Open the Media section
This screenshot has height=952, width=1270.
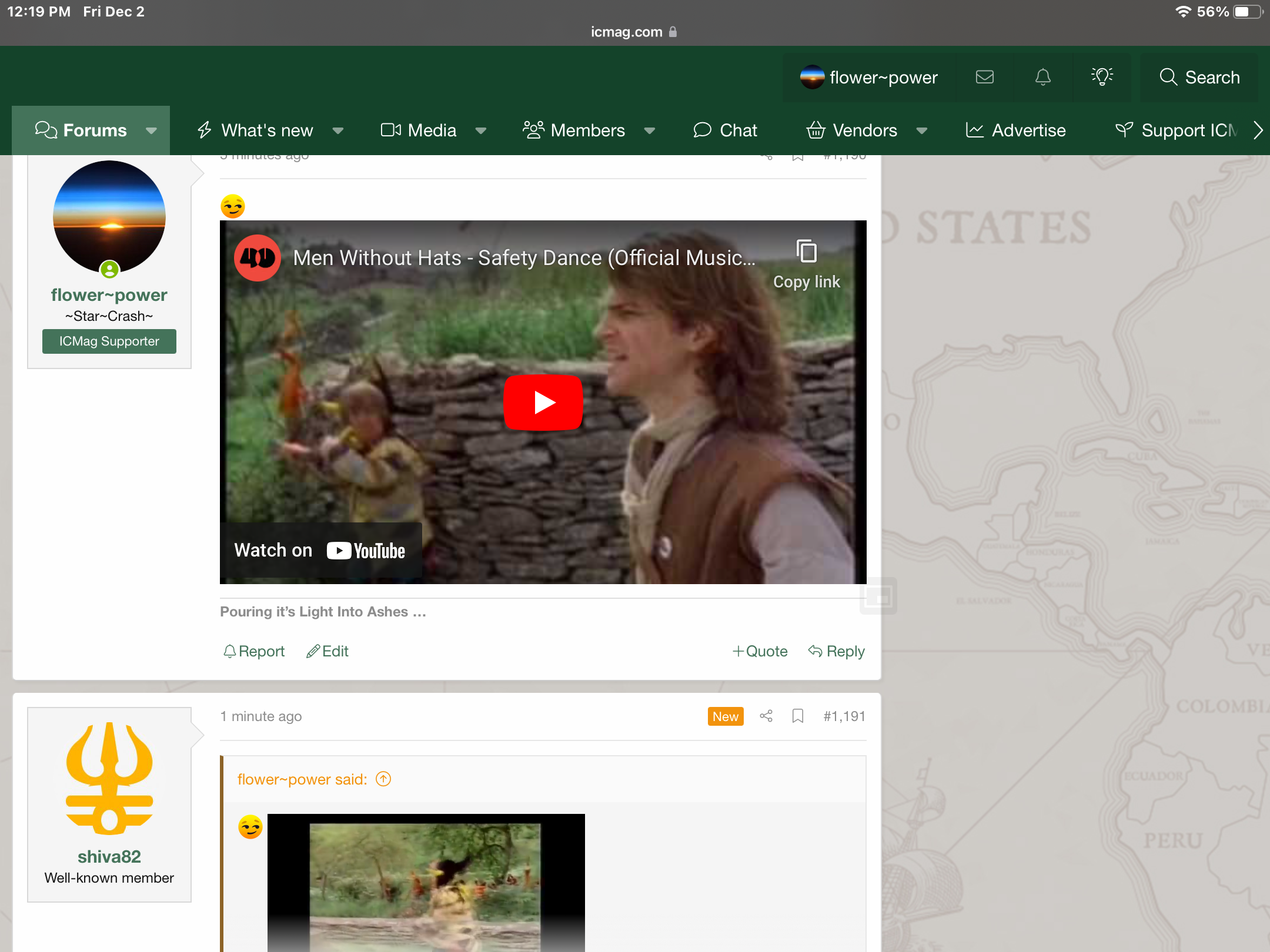(x=419, y=130)
